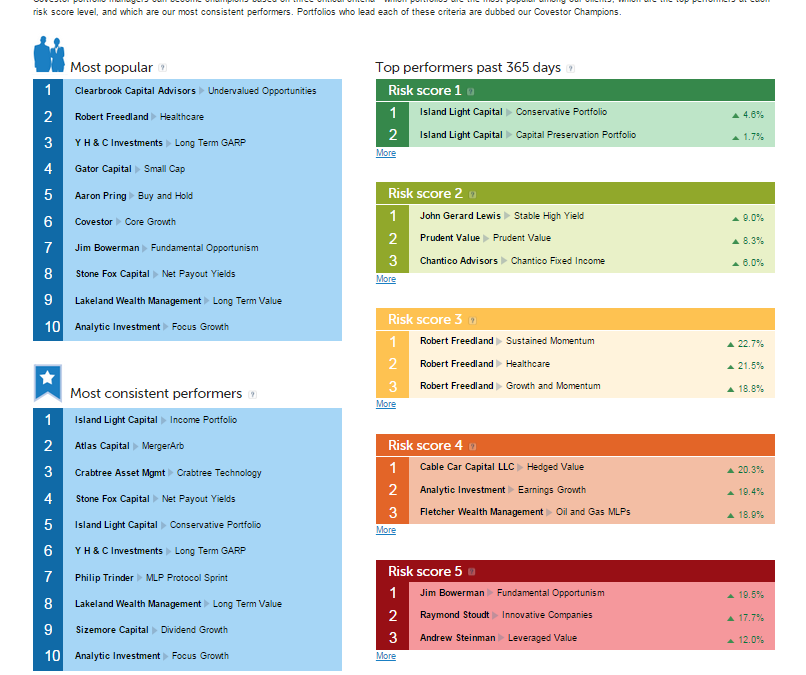Click help icon beside Most consistent performers
806x675 pixels.
(x=252, y=394)
